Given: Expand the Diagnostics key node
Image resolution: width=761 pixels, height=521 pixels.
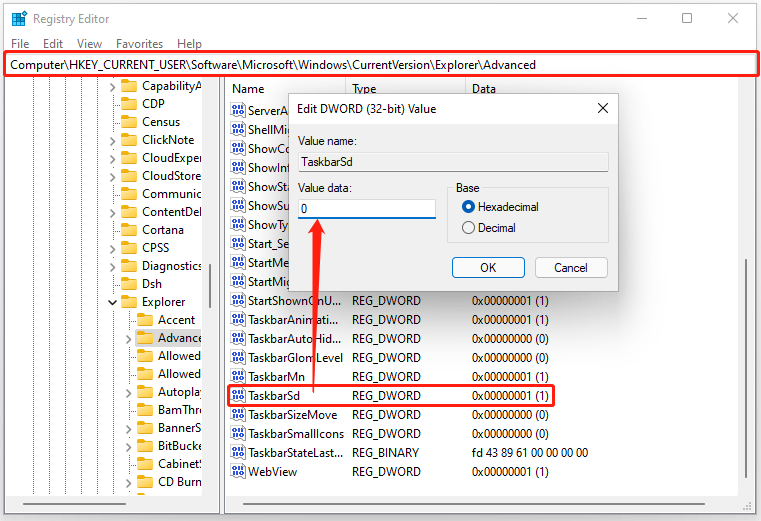Looking at the screenshot, I should pyautogui.click(x=113, y=267).
